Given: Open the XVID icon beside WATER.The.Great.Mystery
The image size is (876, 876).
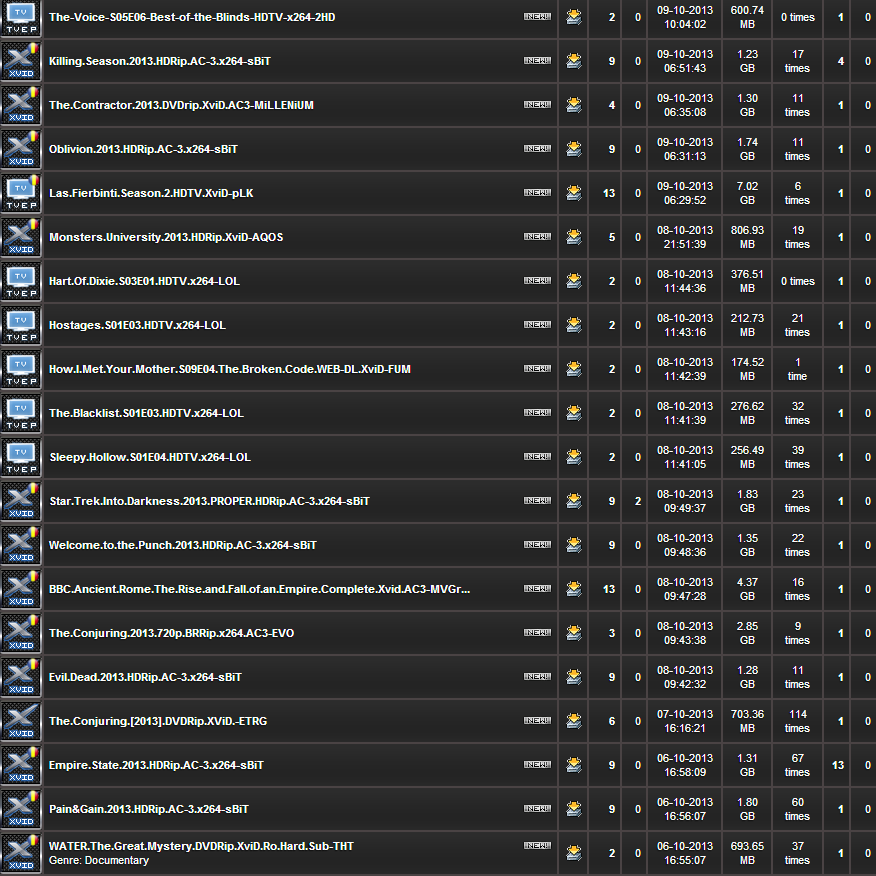Looking at the screenshot, I should point(21,854).
